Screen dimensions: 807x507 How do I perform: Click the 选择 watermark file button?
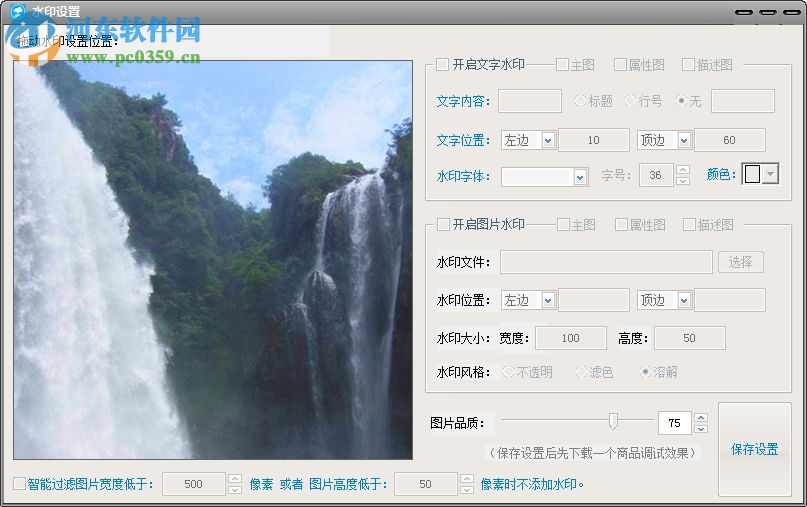pyautogui.click(x=741, y=263)
